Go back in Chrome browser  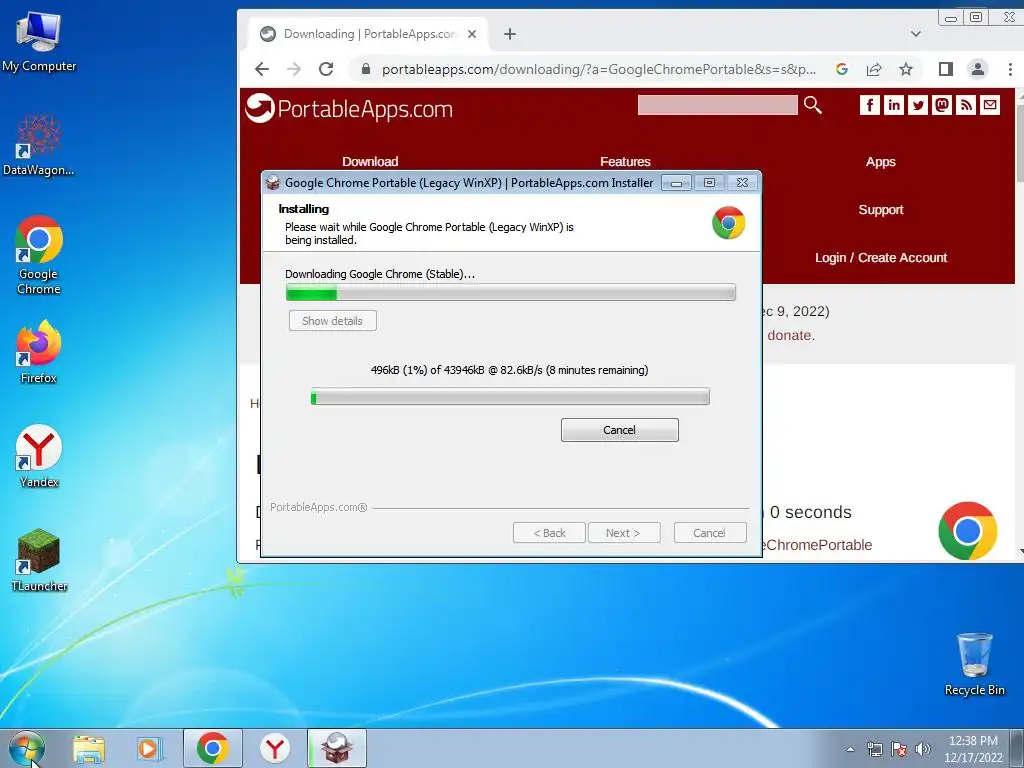[x=262, y=69]
